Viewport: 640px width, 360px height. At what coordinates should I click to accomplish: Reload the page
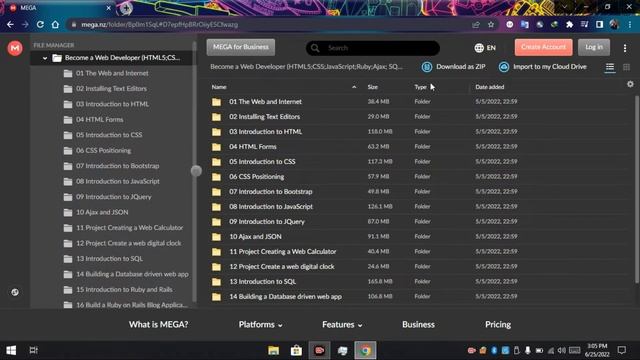tap(40, 24)
